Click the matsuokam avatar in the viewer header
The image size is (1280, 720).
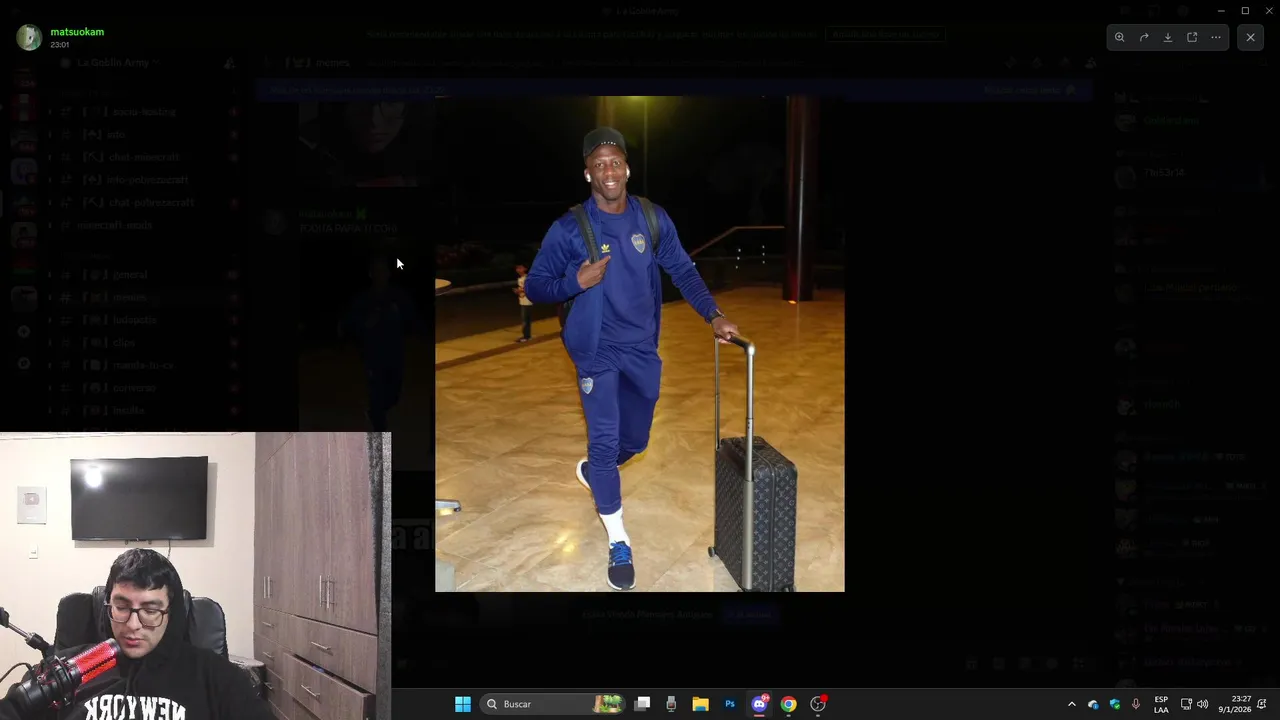29,37
